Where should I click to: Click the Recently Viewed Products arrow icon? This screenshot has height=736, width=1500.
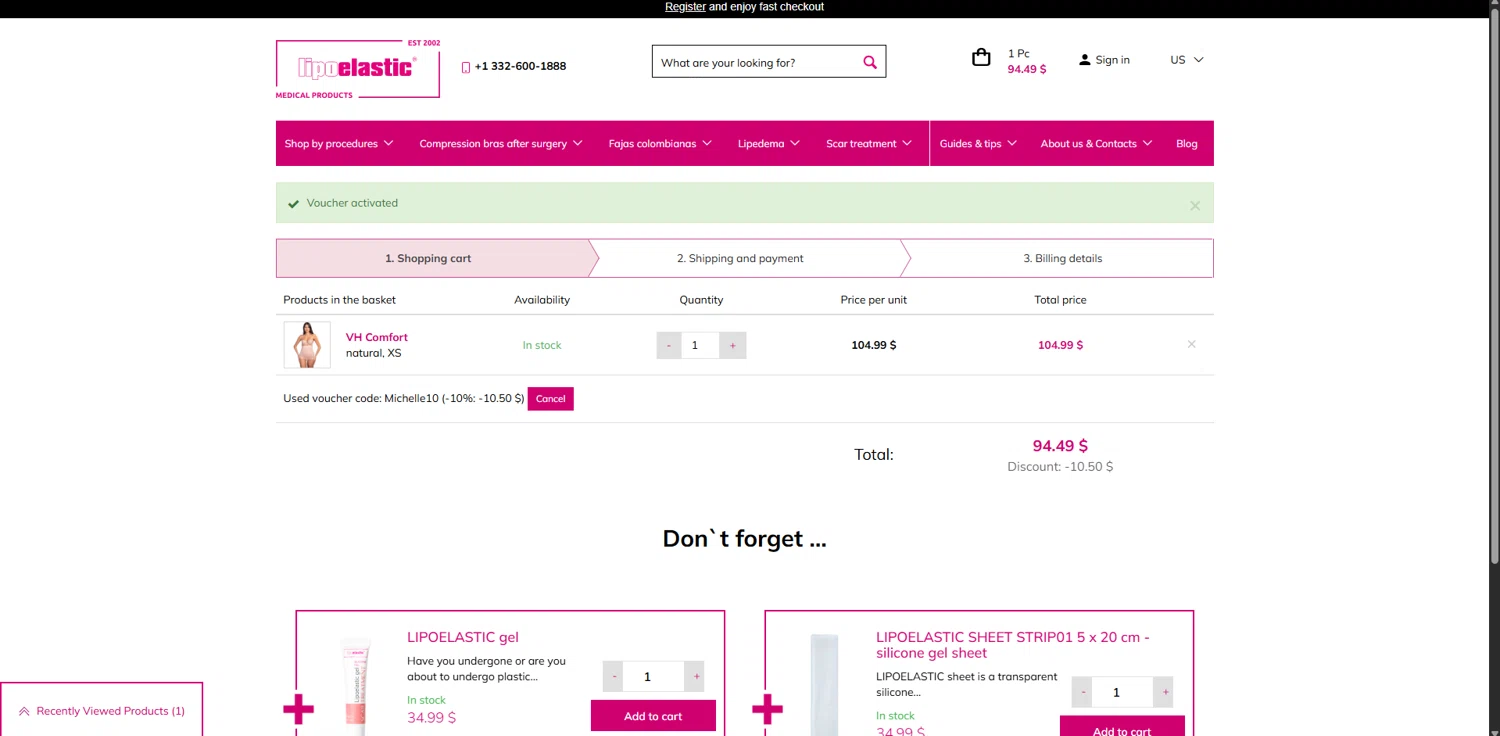coord(24,711)
